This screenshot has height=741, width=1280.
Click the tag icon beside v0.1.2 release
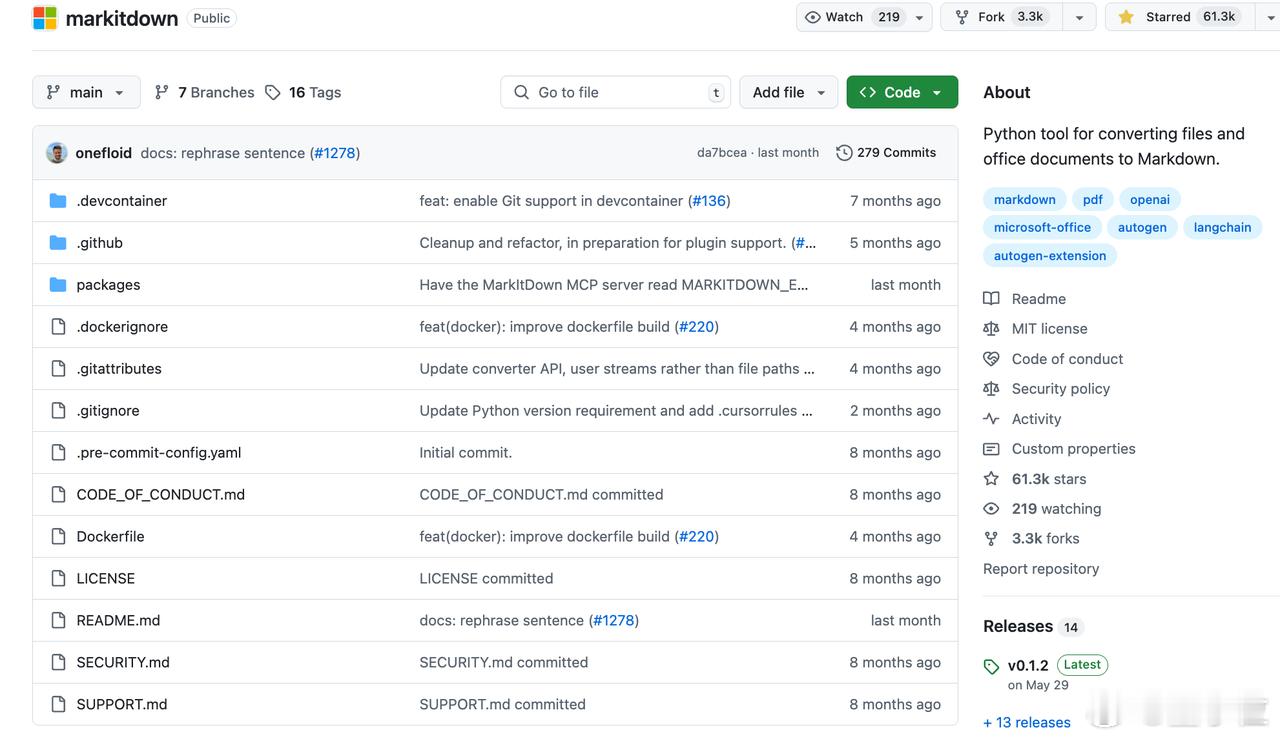click(x=991, y=667)
